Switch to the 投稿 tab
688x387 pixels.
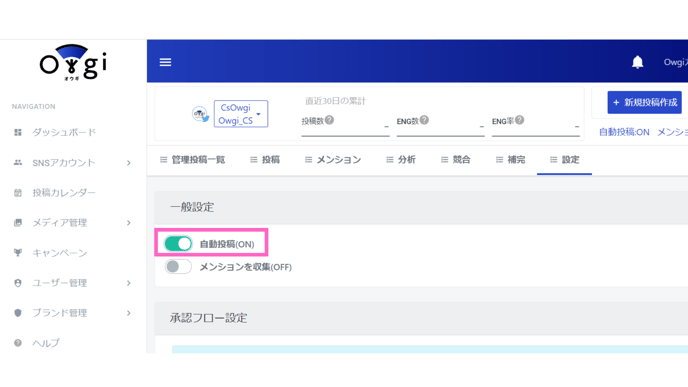pos(265,160)
